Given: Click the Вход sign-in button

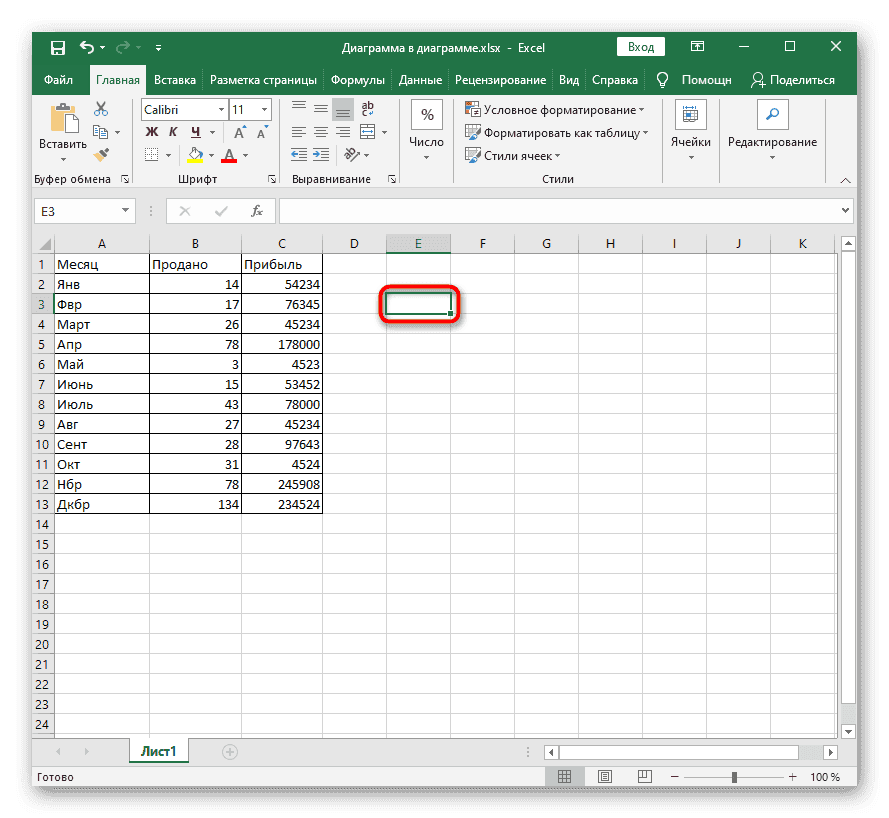Looking at the screenshot, I should 641,47.
